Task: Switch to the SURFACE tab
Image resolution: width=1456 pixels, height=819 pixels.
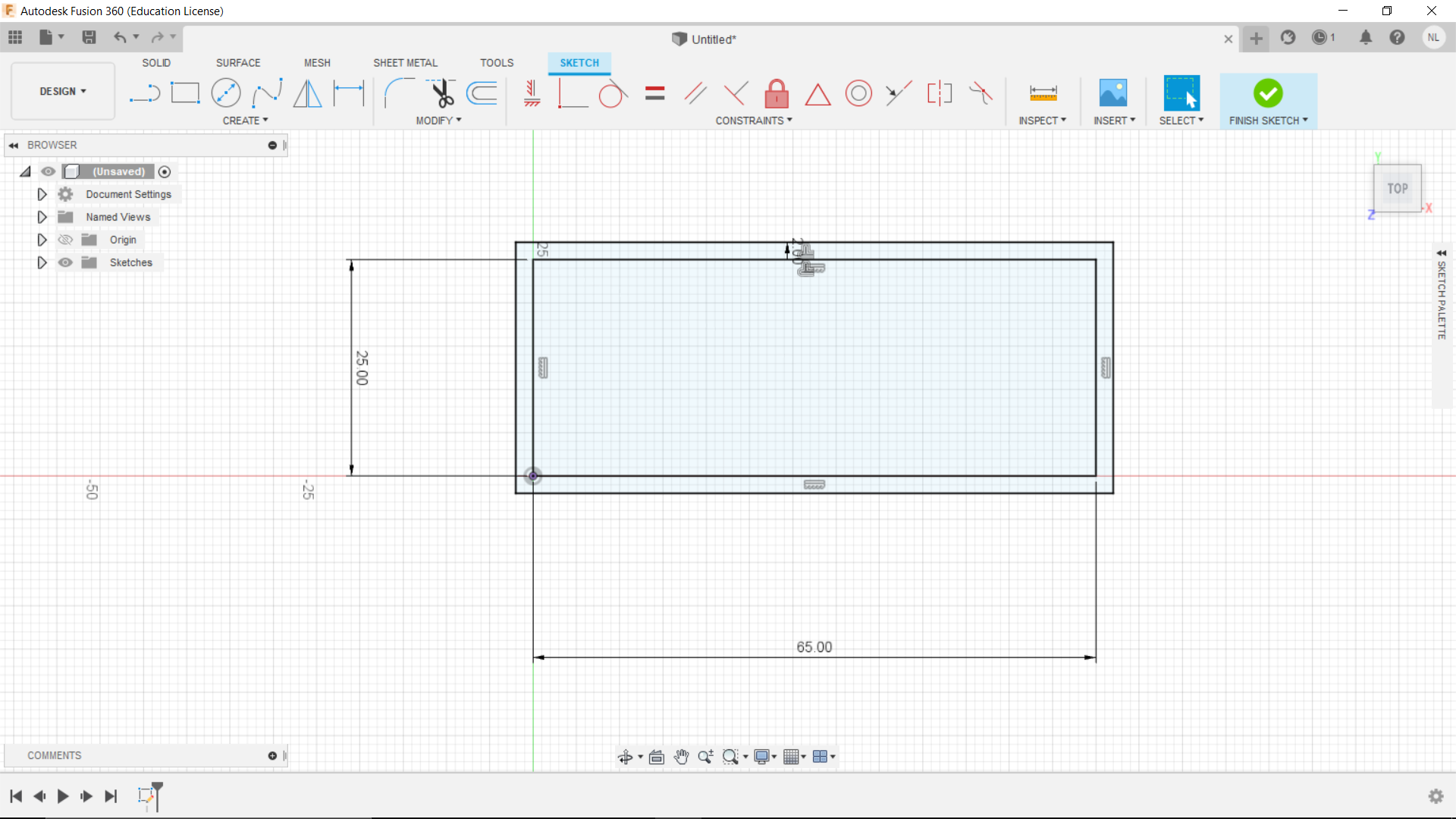Action: (x=238, y=63)
